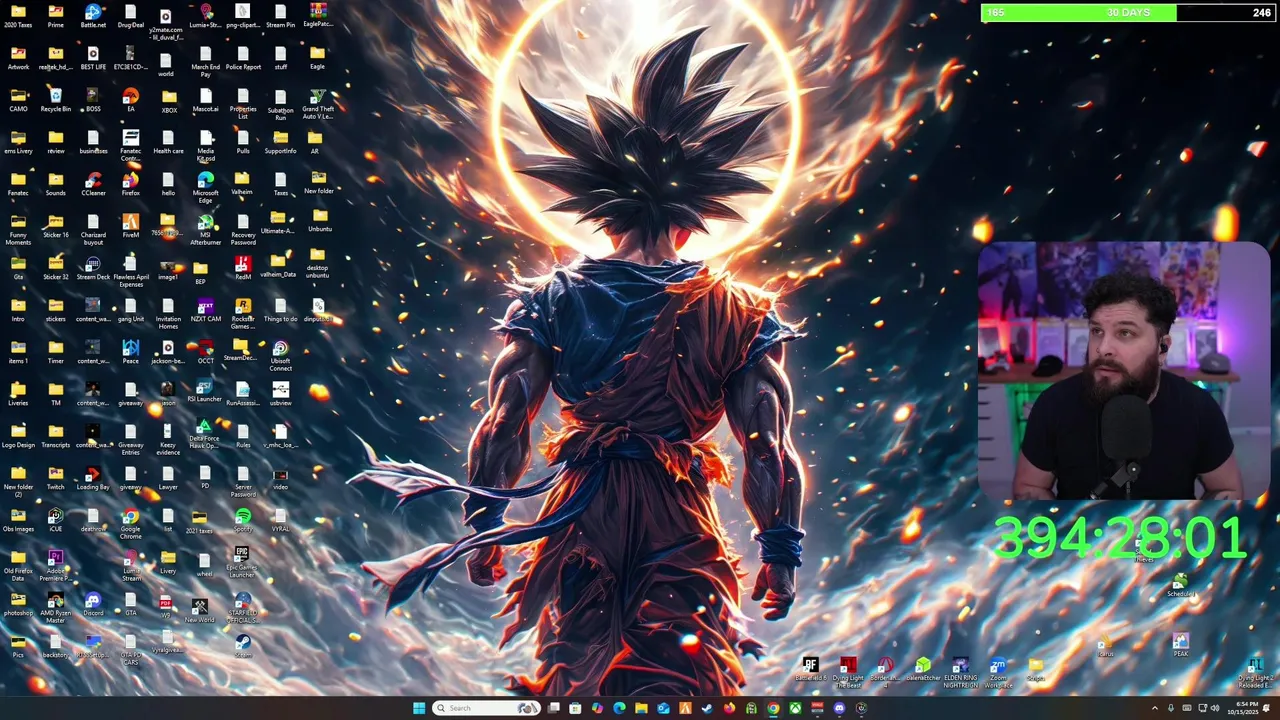Open the Discord desktop shortcut
1280x720 pixels.
[93, 604]
